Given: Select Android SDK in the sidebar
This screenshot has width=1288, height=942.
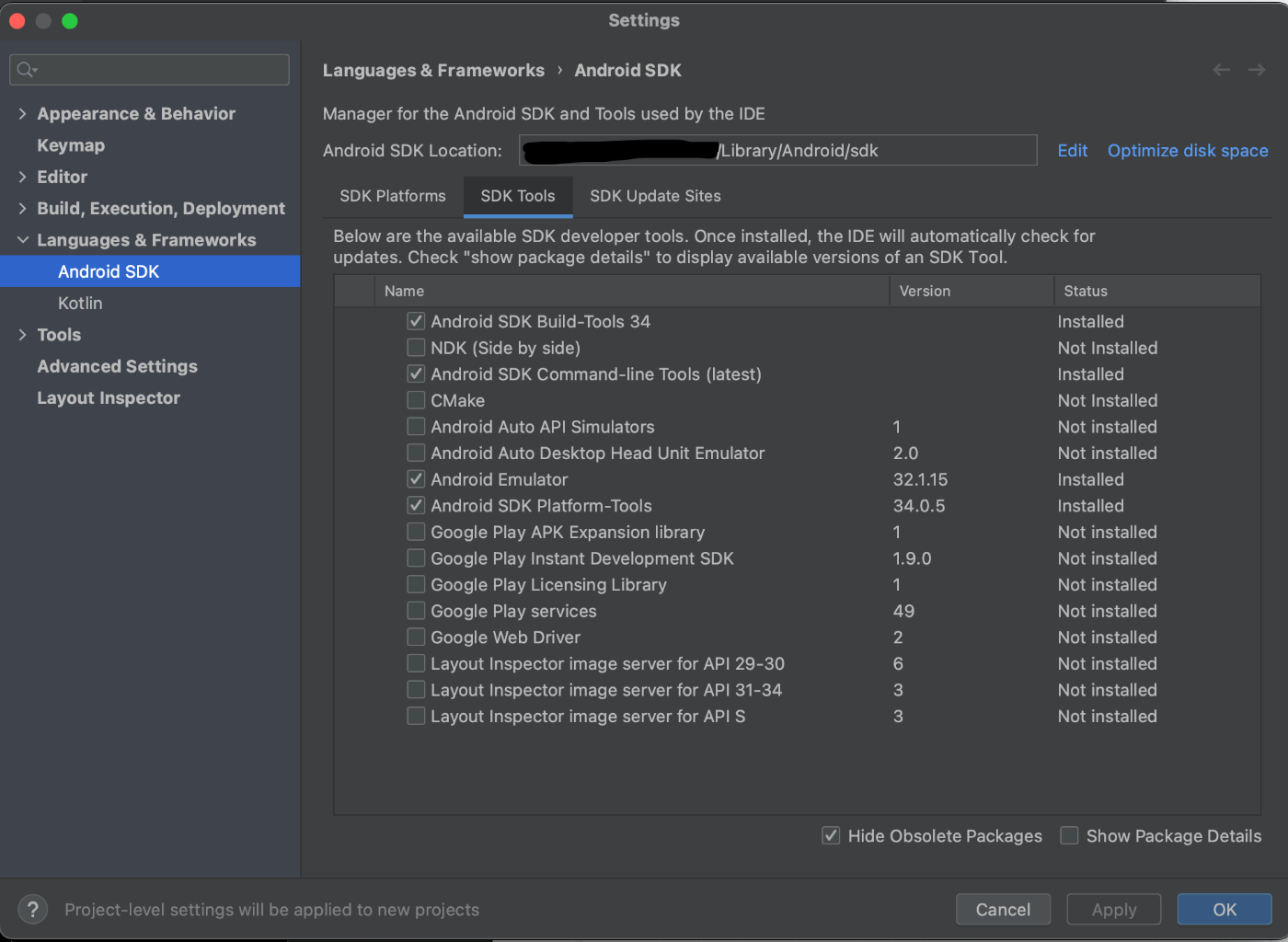Looking at the screenshot, I should click(150, 271).
